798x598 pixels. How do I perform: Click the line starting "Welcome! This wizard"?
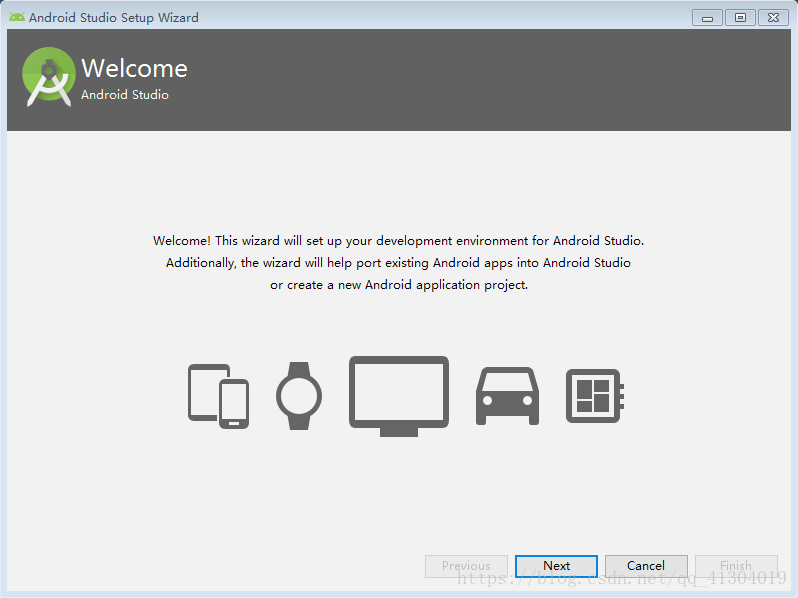click(398, 241)
